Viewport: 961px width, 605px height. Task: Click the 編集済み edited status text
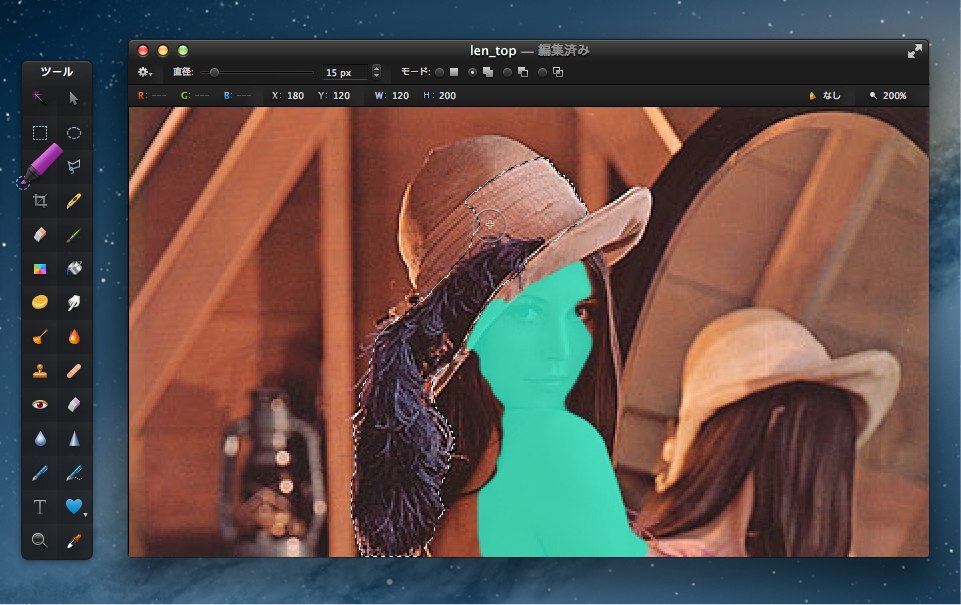(564, 50)
